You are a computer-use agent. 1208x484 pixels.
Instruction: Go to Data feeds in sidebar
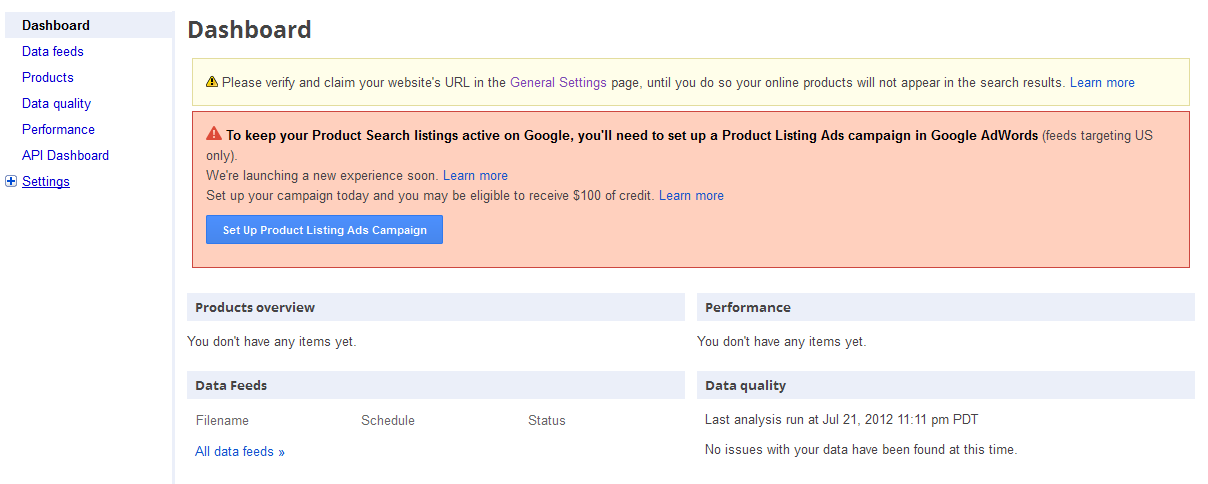(x=52, y=51)
